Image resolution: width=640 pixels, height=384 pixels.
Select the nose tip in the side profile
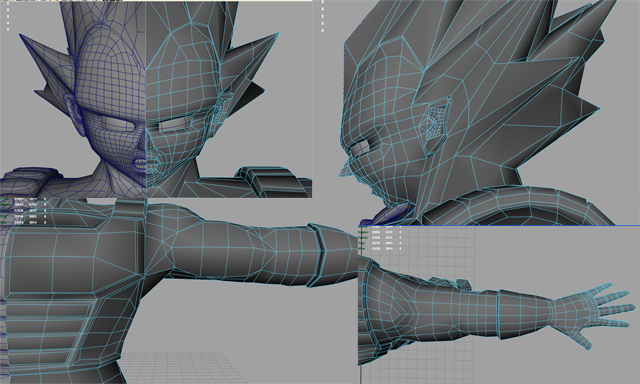[343, 170]
